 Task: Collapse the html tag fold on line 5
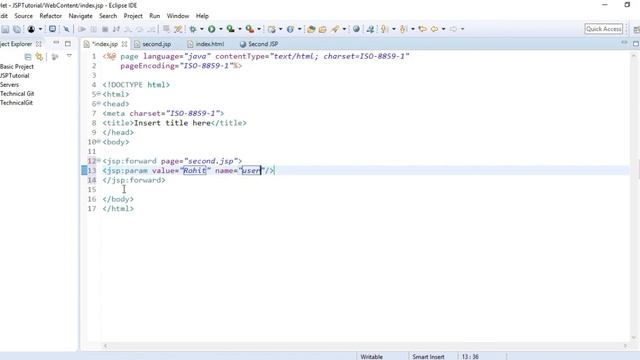click(98, 94)
